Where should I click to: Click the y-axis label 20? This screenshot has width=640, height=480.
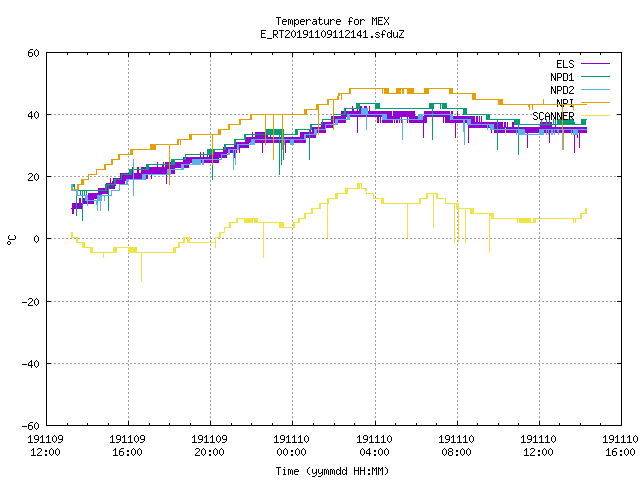pyautogui.click(x=33, y=177)
